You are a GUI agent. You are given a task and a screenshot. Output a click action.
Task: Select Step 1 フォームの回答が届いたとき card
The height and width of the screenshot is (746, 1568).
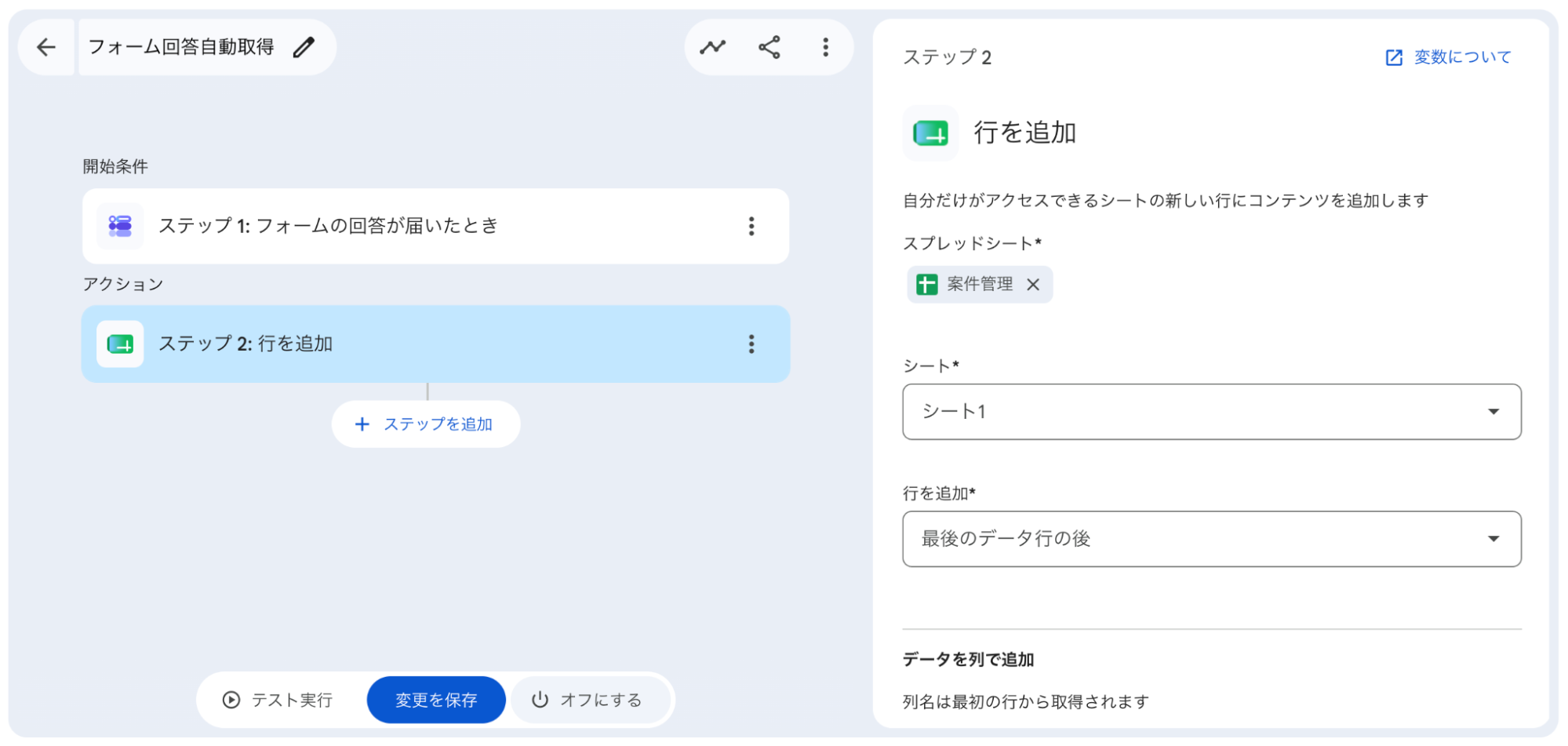pyautogui.click(x=435, y=227)
